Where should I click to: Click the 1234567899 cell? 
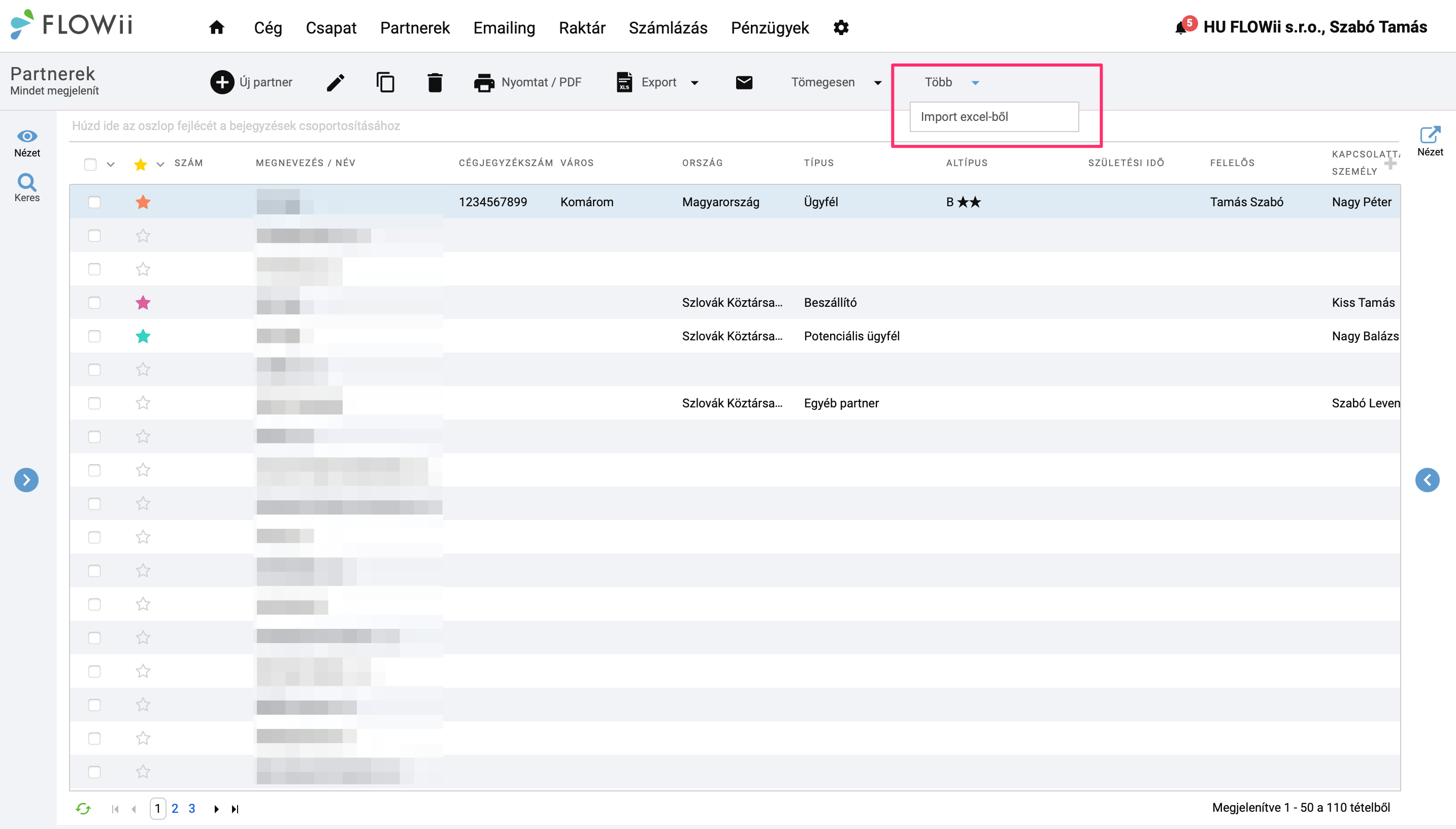coord(493,202)
